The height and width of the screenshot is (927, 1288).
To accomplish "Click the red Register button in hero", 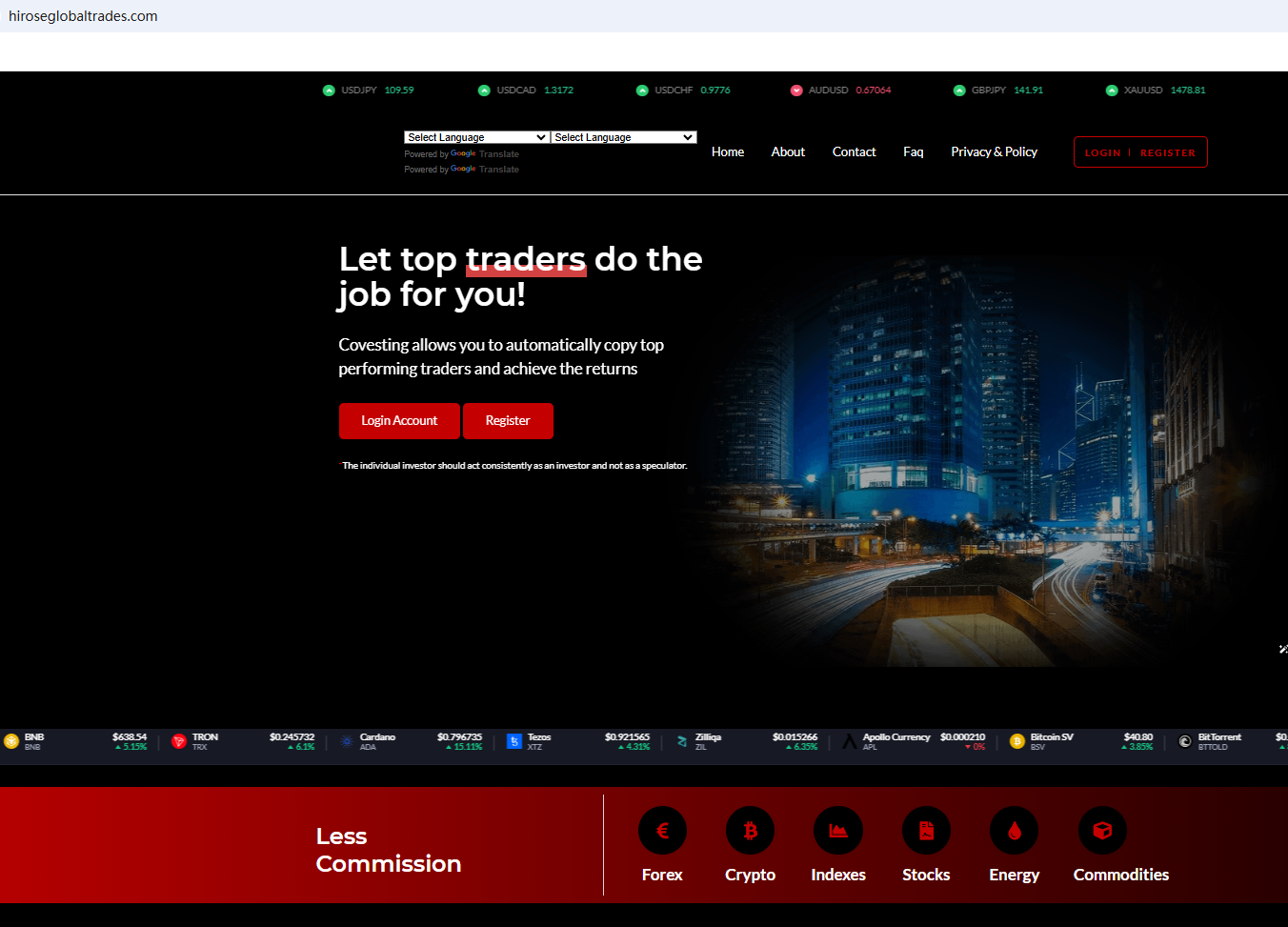I will pyautogui.click(x=508, y=421).
